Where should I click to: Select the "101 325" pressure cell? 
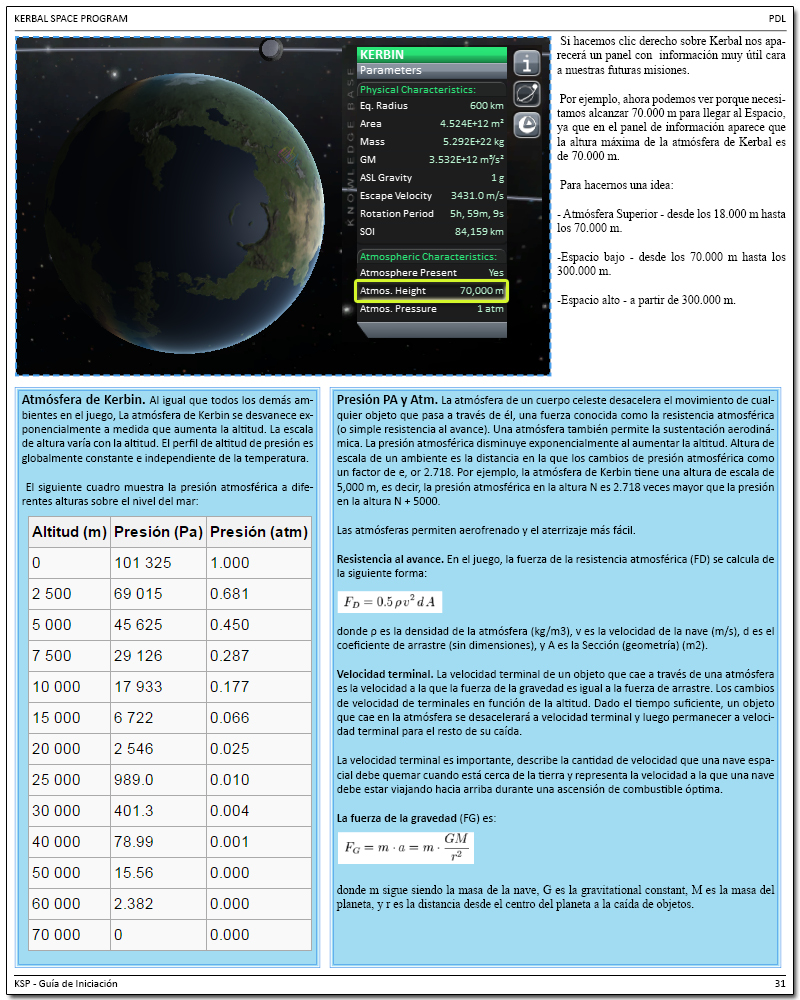(158, 563)
